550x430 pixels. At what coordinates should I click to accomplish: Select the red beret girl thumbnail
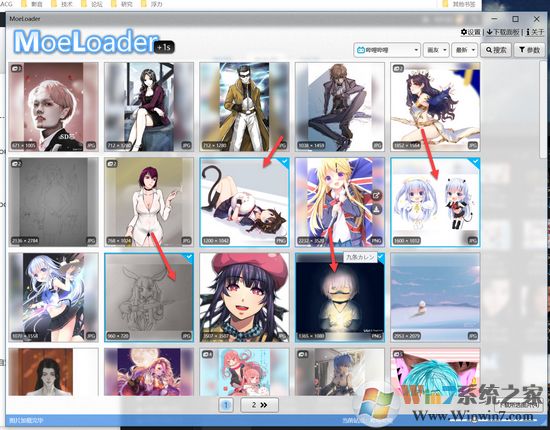point(244,297)
